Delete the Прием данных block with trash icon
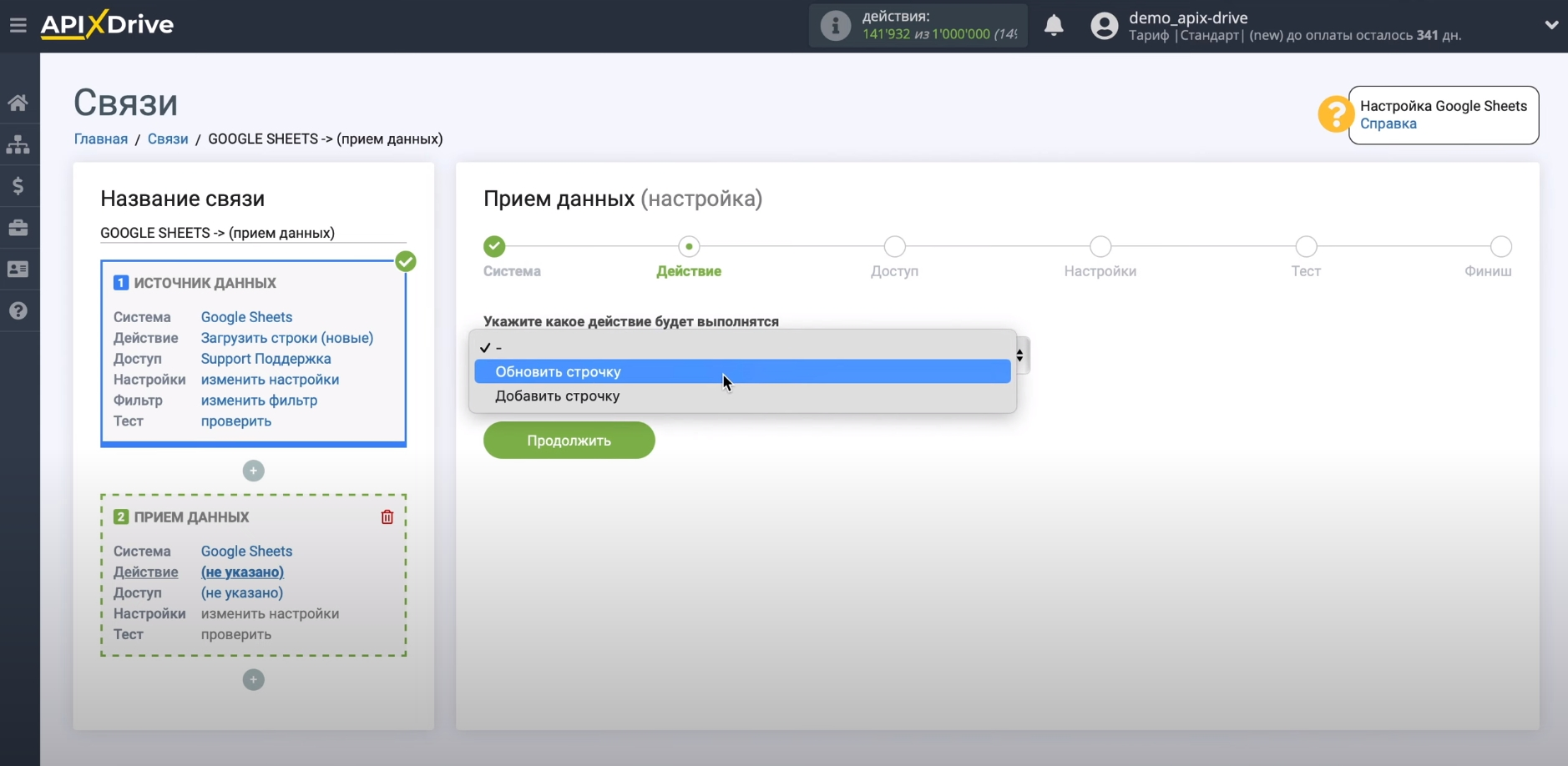Viewport: 1568px width, 766px height. (x=387, y=517)
